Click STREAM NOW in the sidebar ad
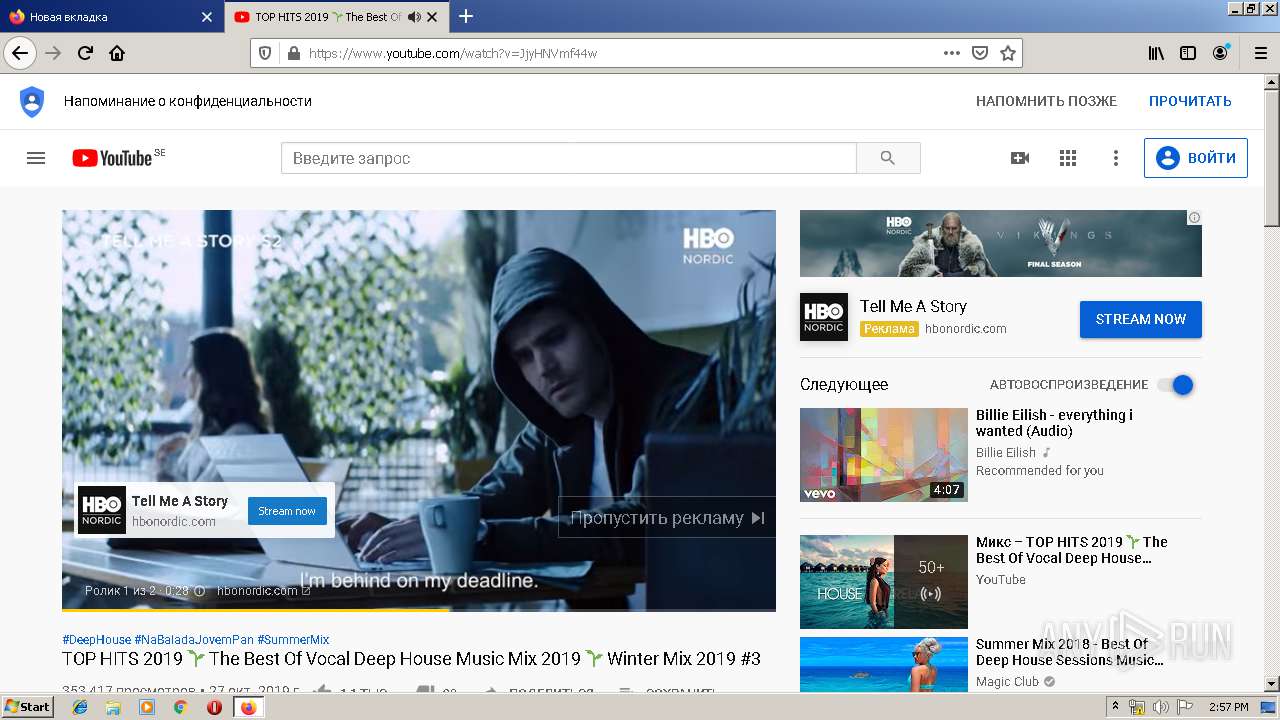This screenshot has height=720, width=1280. [x=1141, y=319]
